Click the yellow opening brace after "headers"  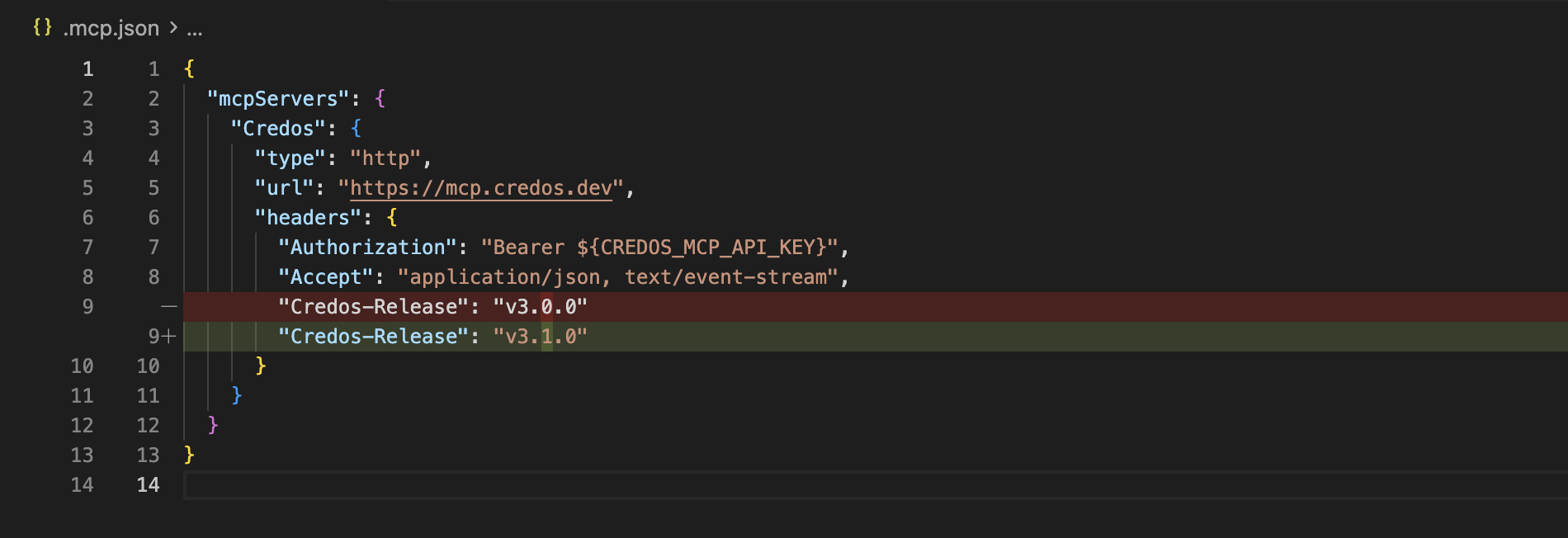392,218
